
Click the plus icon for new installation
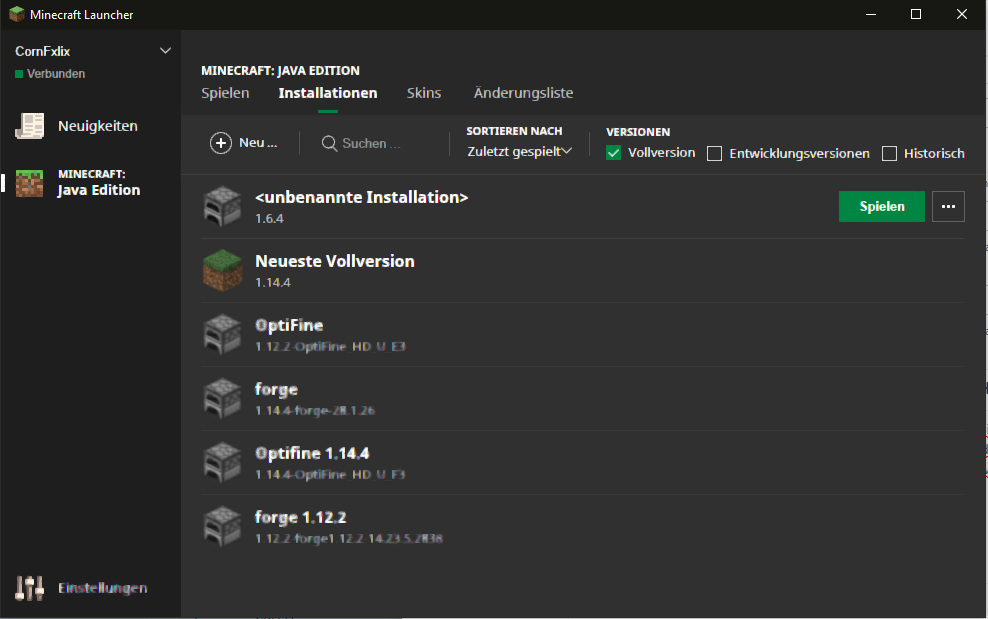coord(221,143)
